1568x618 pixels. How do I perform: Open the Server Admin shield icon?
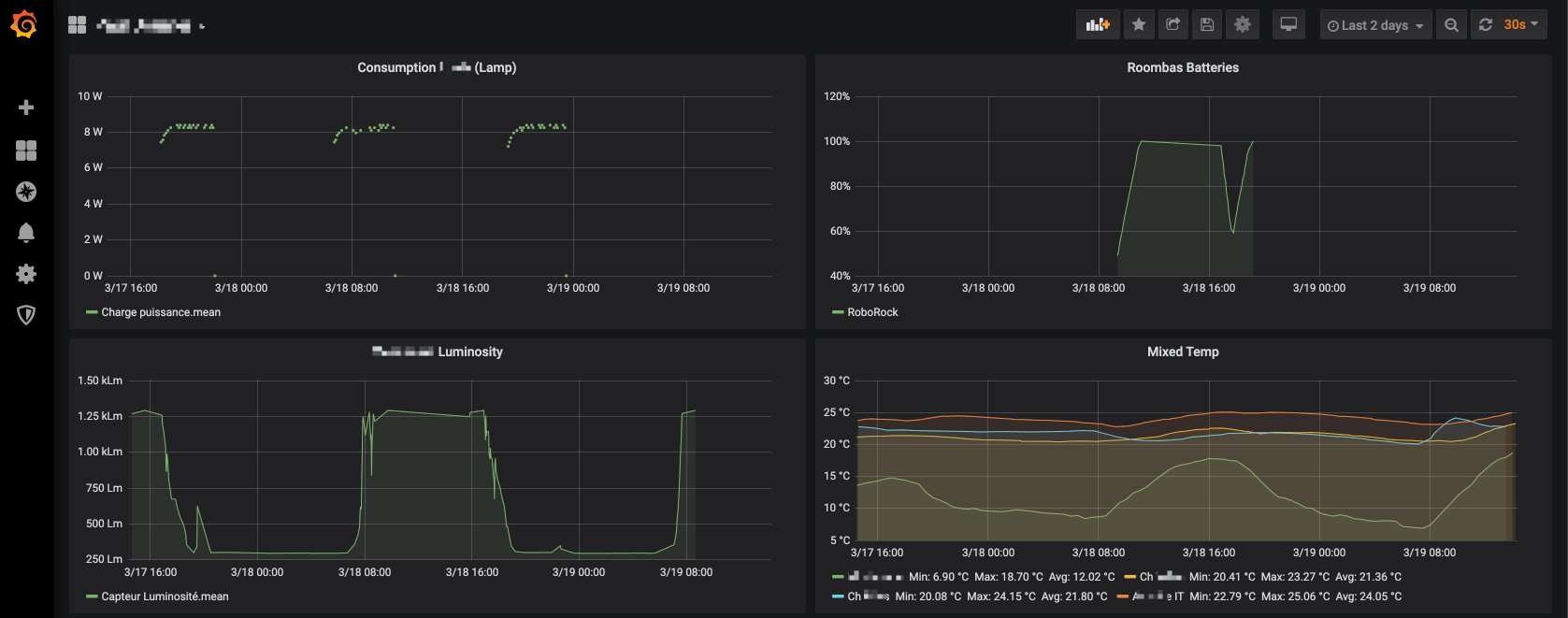(26, 315)
